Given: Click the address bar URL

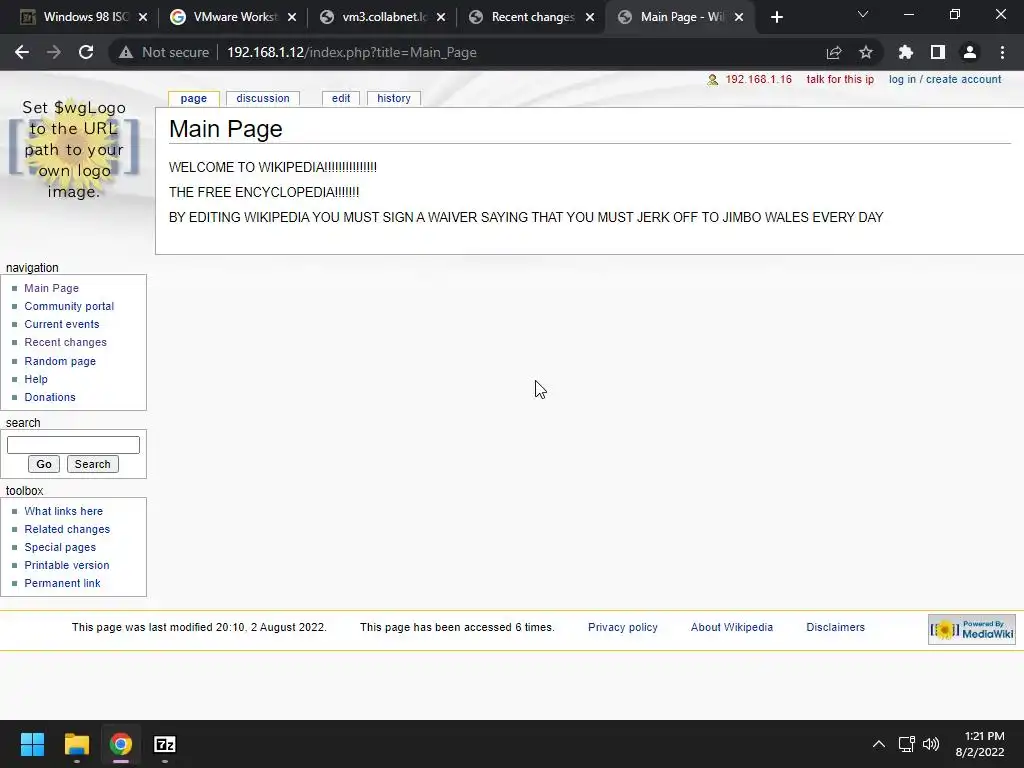Looking at the screenshot, I should 351,52.
